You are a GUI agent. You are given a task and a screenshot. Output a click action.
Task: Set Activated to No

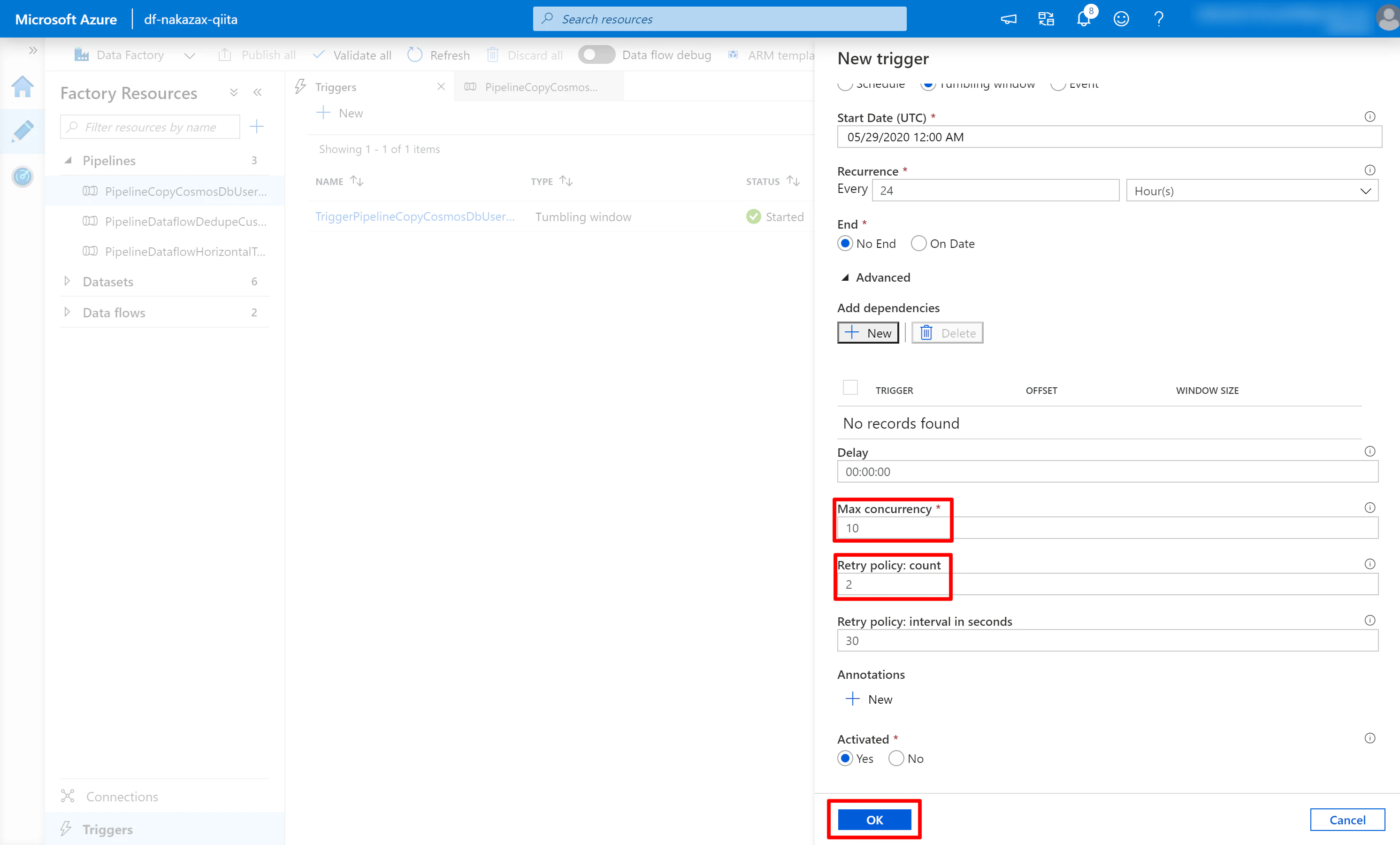click(896, 758)
